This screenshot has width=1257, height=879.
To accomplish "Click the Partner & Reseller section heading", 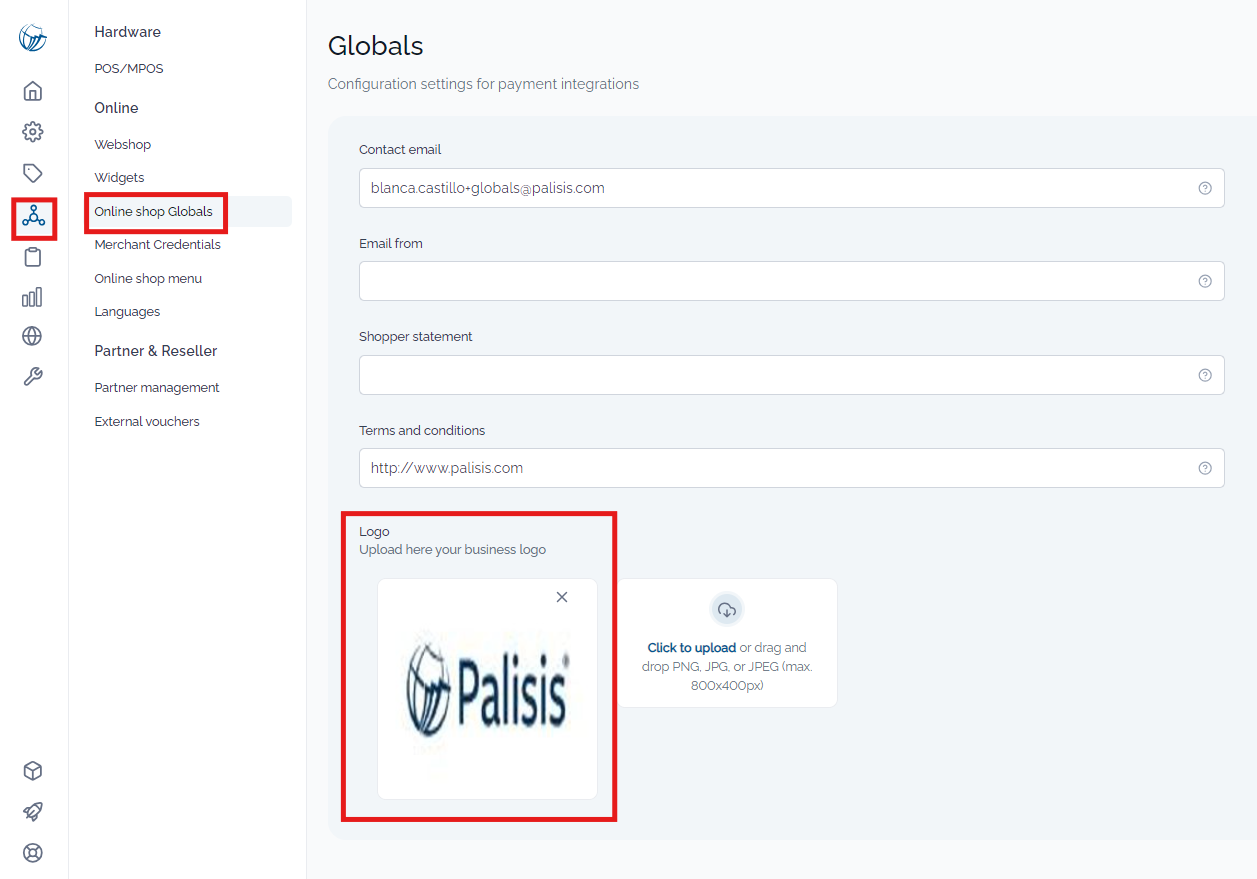I will (x=156, y=351).
